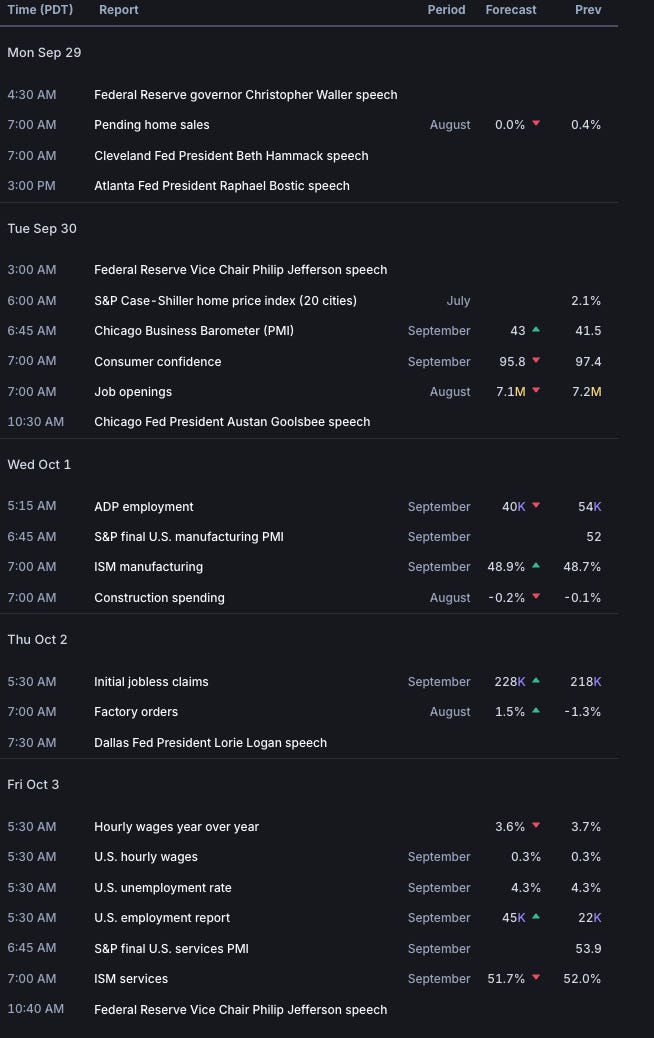Open Dallas Fed President Lorie Logan speech
This screenshot has height=1038, width=654.
210,743
